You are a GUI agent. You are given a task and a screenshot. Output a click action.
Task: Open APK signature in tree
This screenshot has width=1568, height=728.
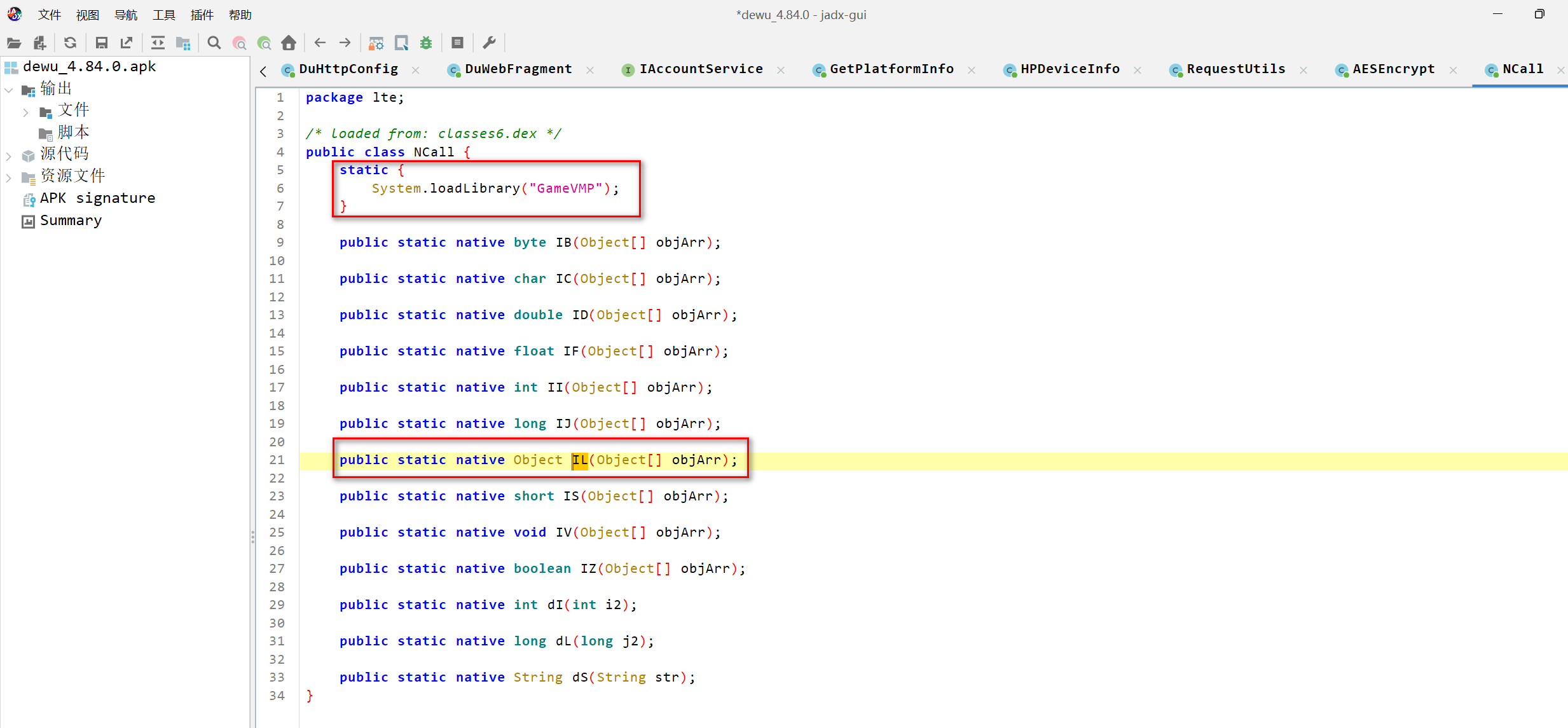97,198
